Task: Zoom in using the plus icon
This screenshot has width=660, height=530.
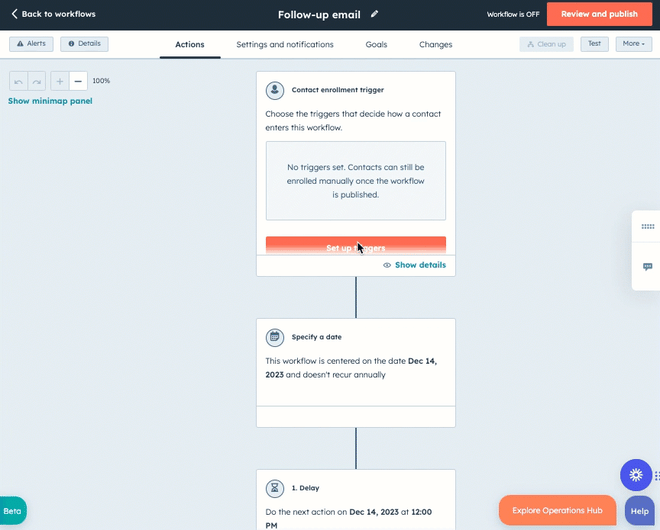Action: click(x=60, y=81)
